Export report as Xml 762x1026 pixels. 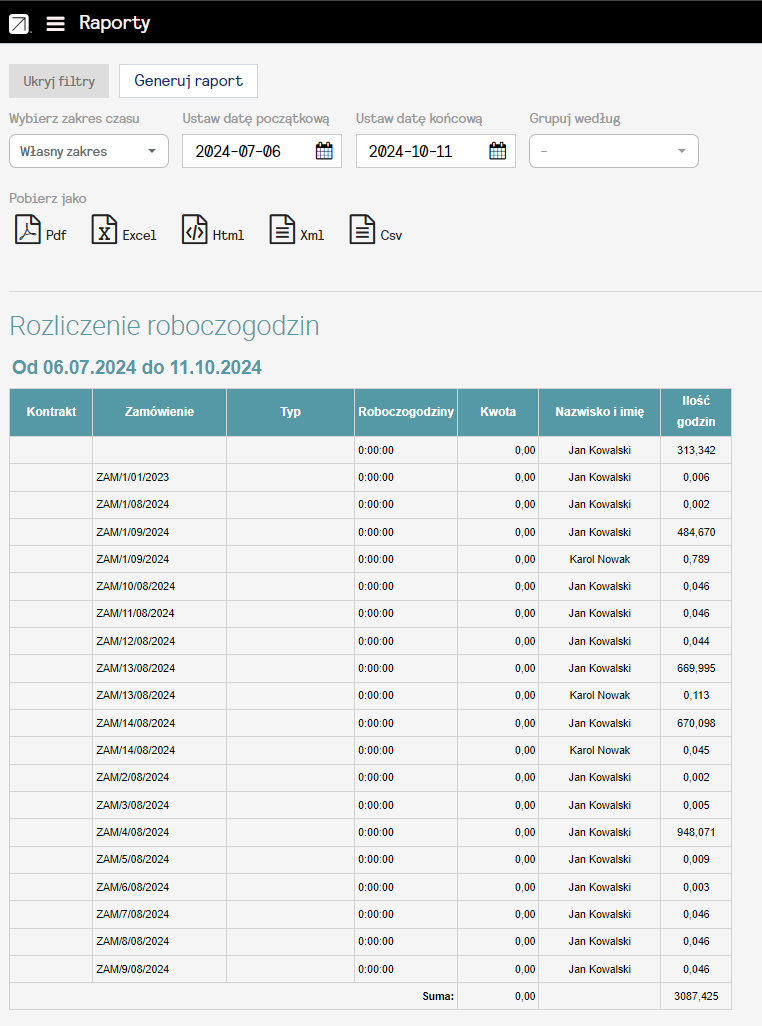pyautogui.click(x=297, y=230)
